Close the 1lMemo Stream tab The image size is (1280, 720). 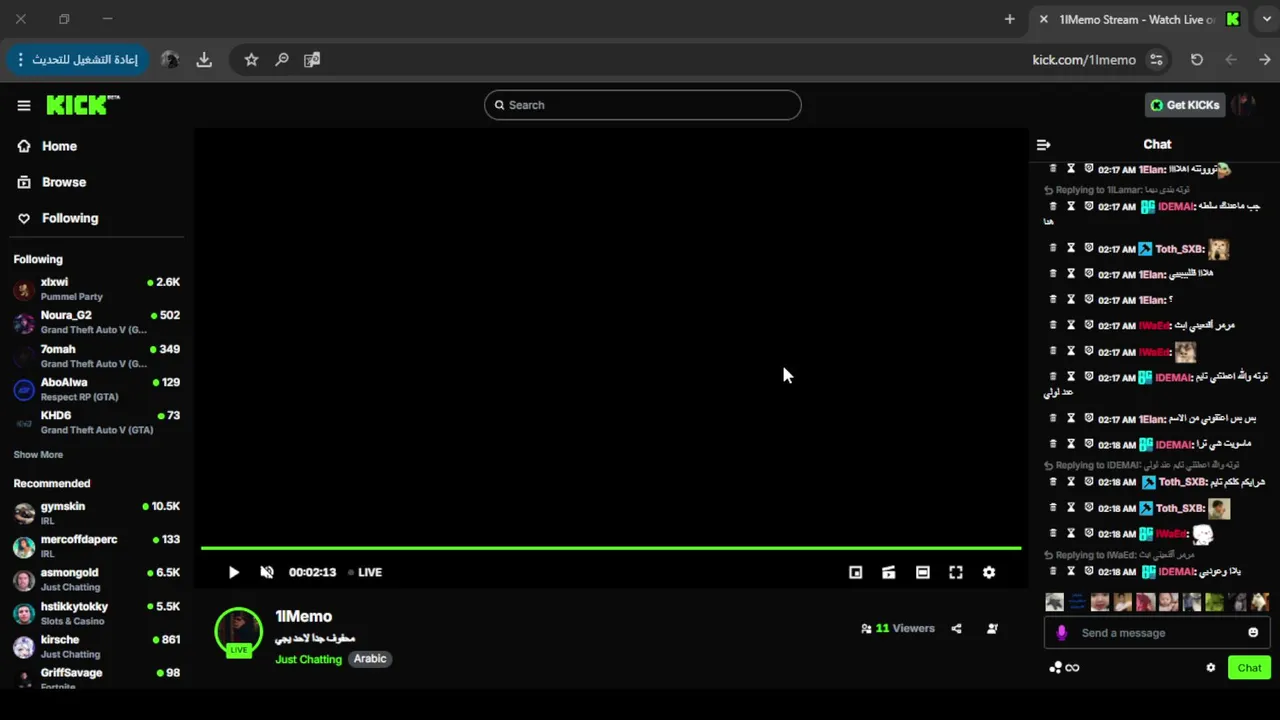pyautogui.click(x=1044, y=19)
